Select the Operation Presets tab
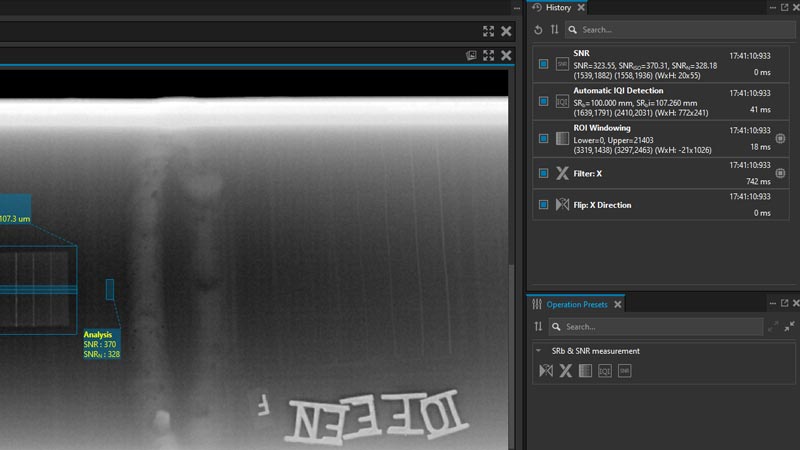 tap(576, 304)
